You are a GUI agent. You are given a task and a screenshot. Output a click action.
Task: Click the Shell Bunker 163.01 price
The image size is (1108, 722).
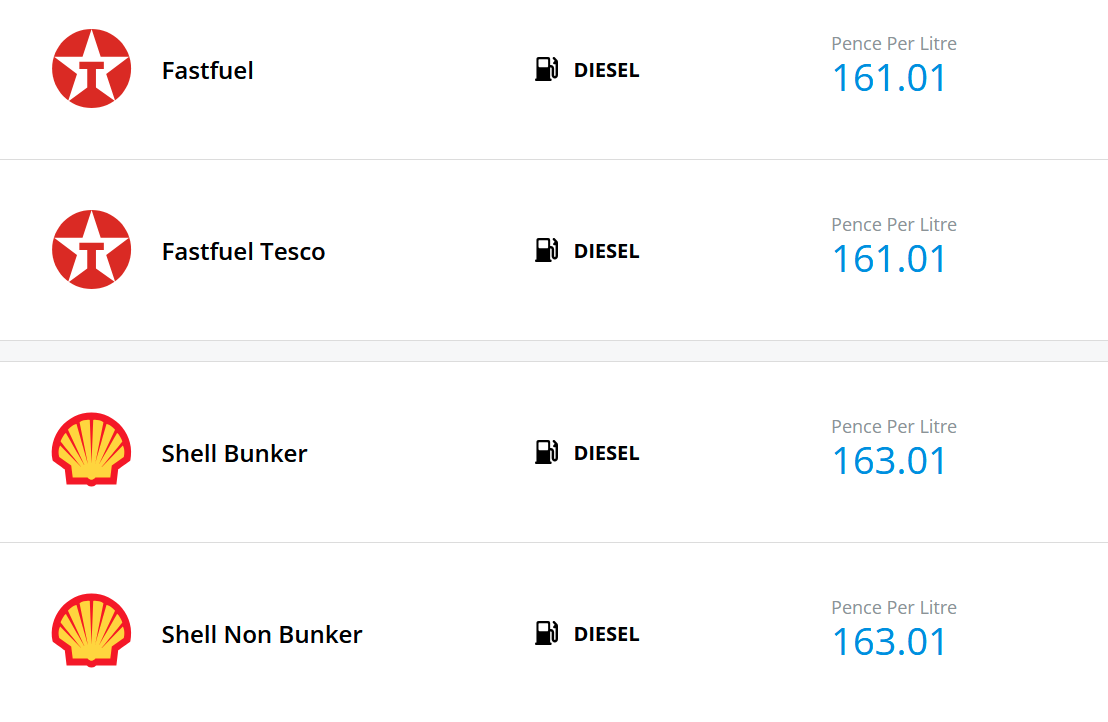pos(889,461)
